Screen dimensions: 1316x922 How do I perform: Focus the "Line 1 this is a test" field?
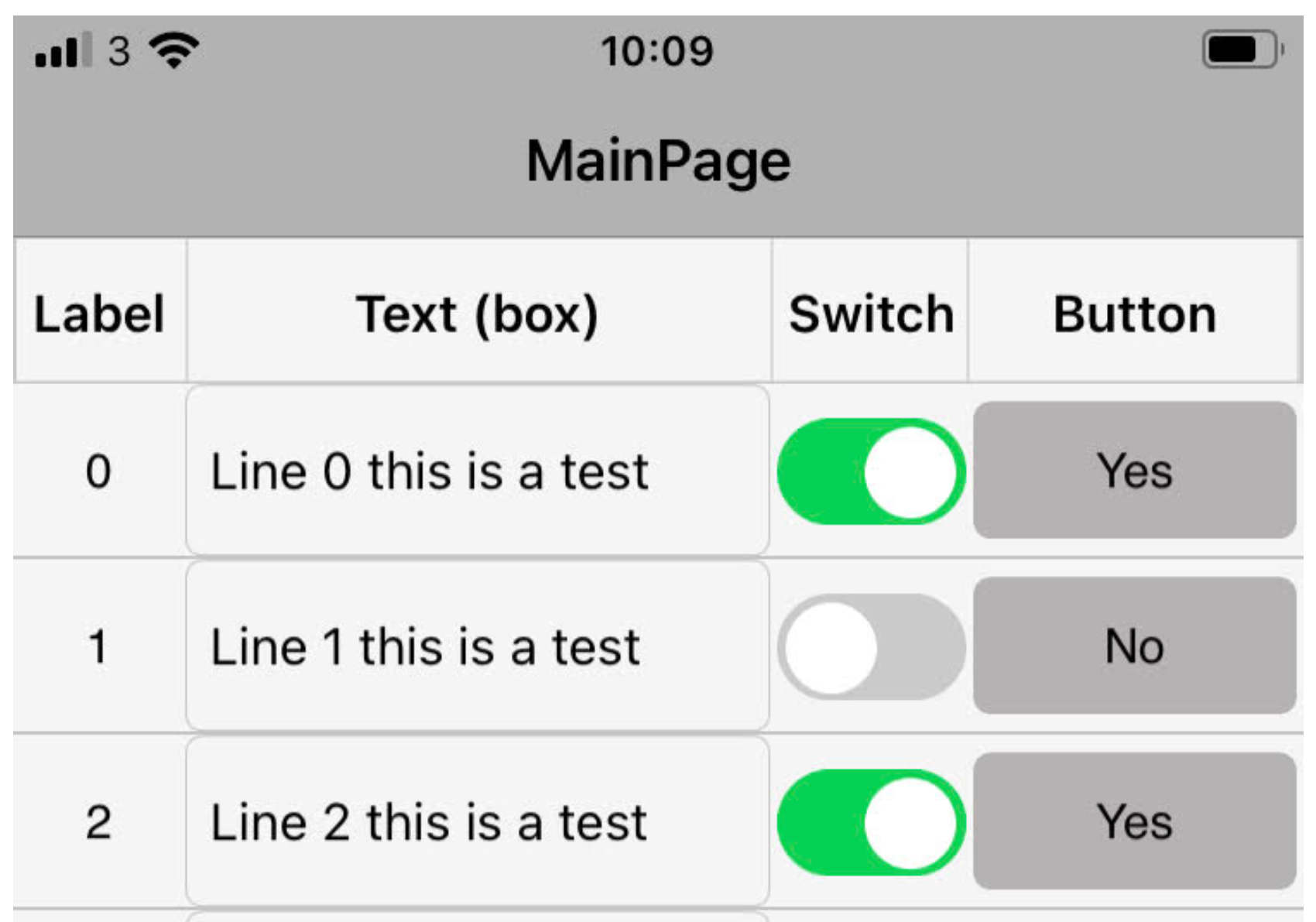[477, 647]
